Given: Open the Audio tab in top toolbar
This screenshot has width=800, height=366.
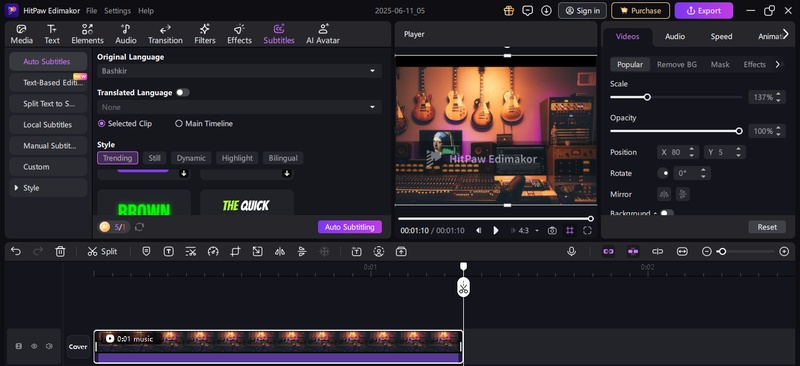Looking at the screenshot, I should pyautogui.click(x=126, y=34).
